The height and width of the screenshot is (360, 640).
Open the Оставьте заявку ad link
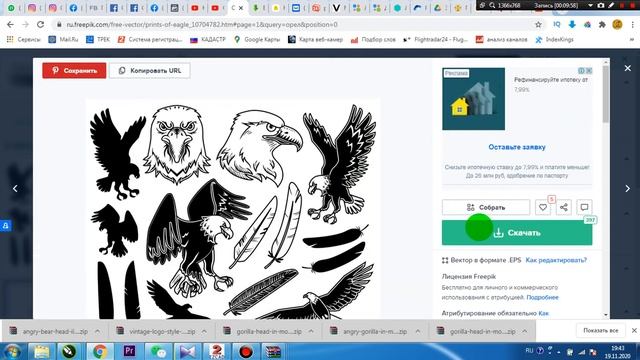click(x=517, y=147)
